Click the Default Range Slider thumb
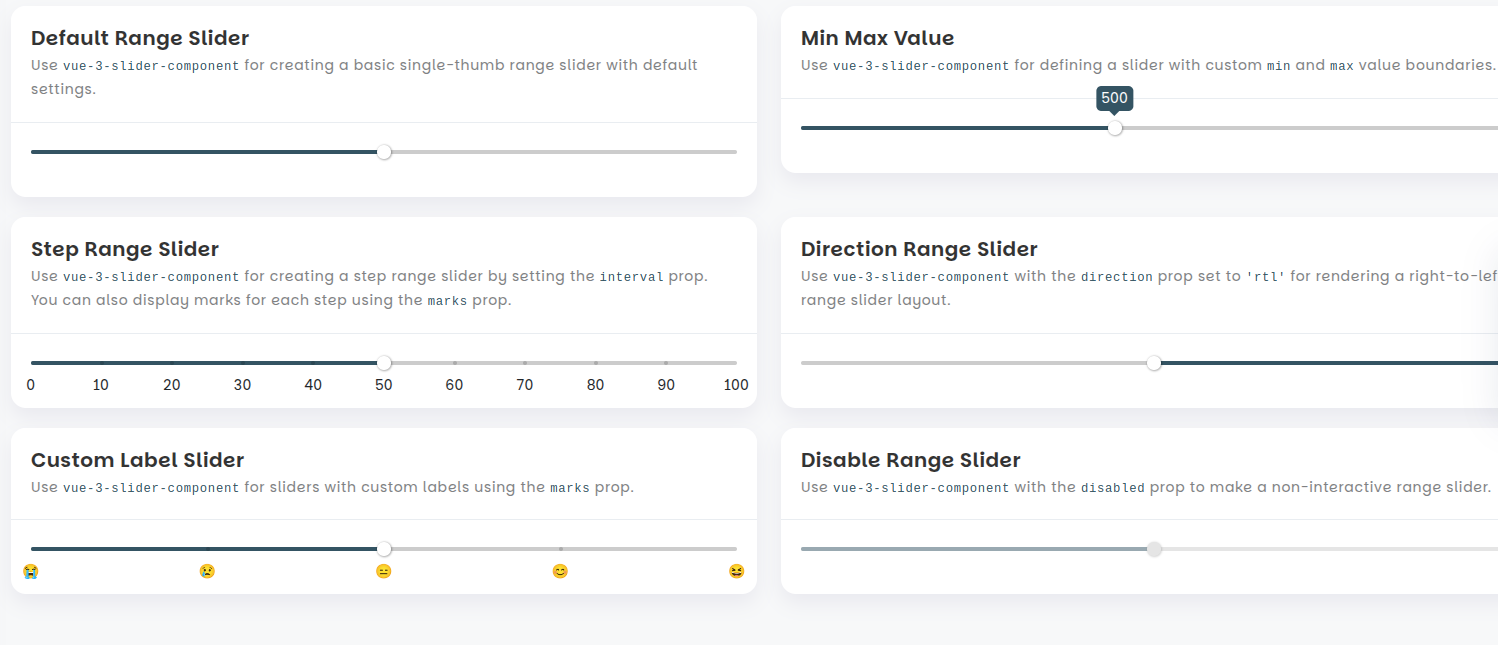Image resolution: width=1498 pixels, height=645 pixels. click(x=384, y=152)
